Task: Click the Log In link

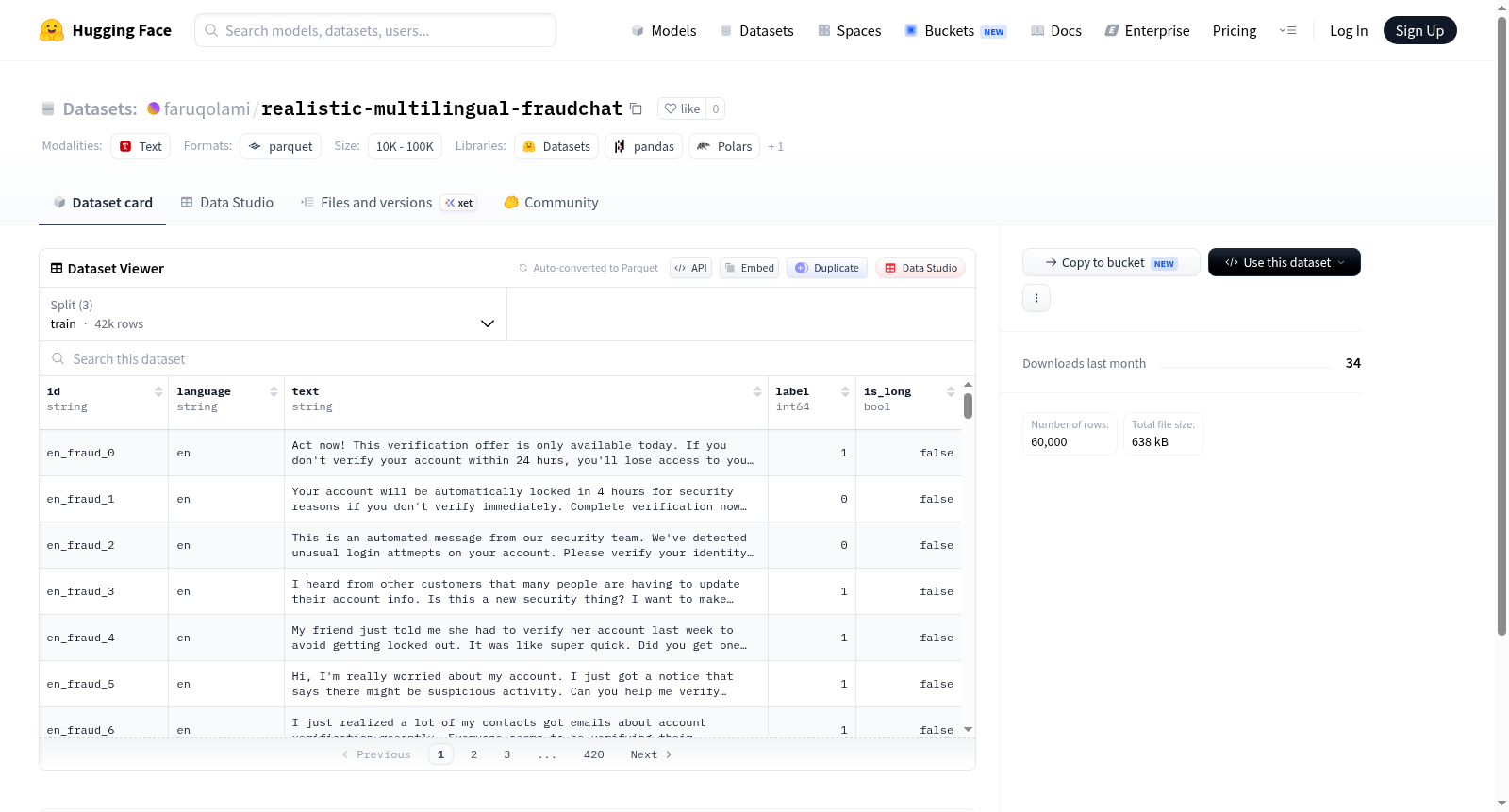Action: (1349, 30)
